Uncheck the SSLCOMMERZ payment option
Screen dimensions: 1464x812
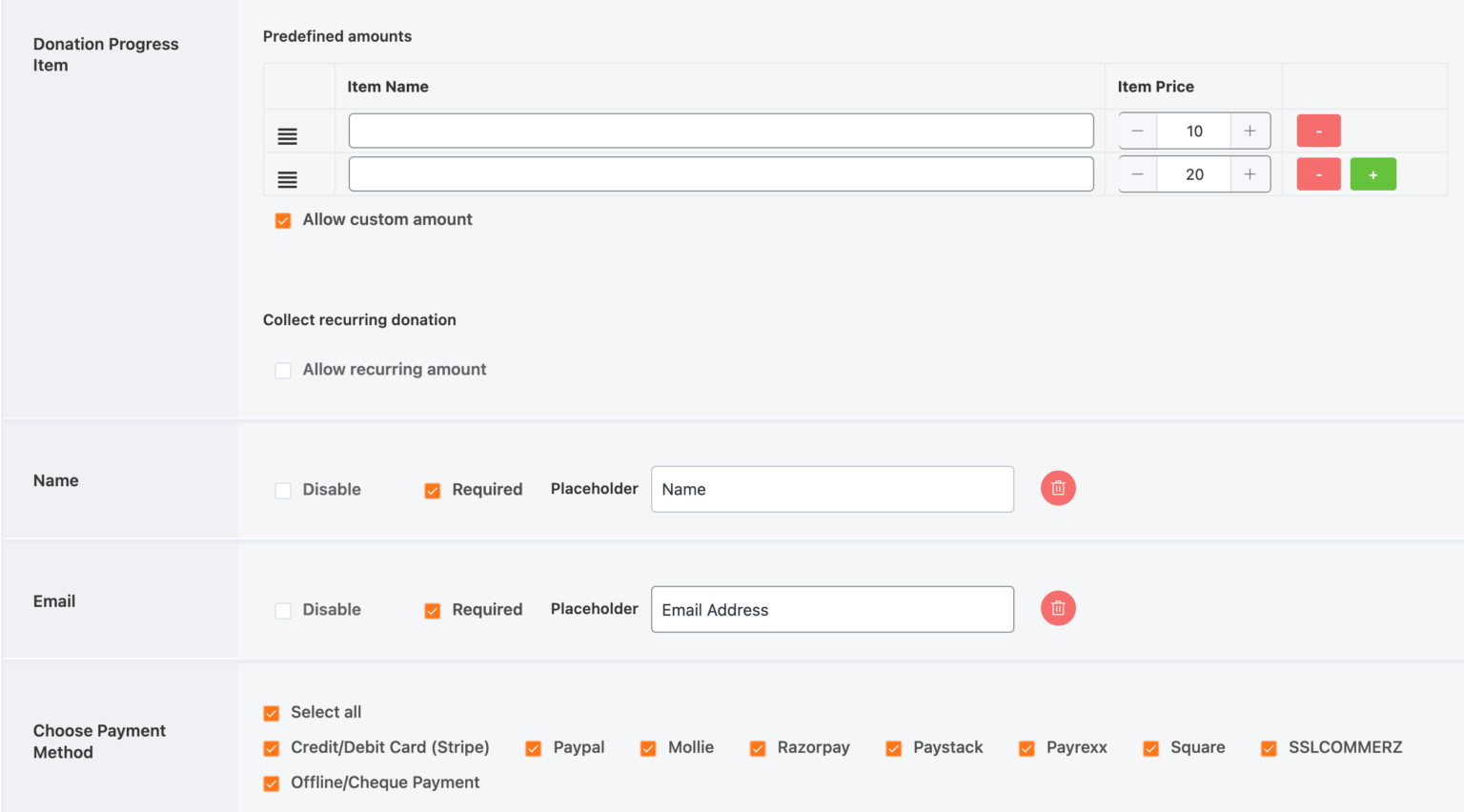coord(1269,748)
